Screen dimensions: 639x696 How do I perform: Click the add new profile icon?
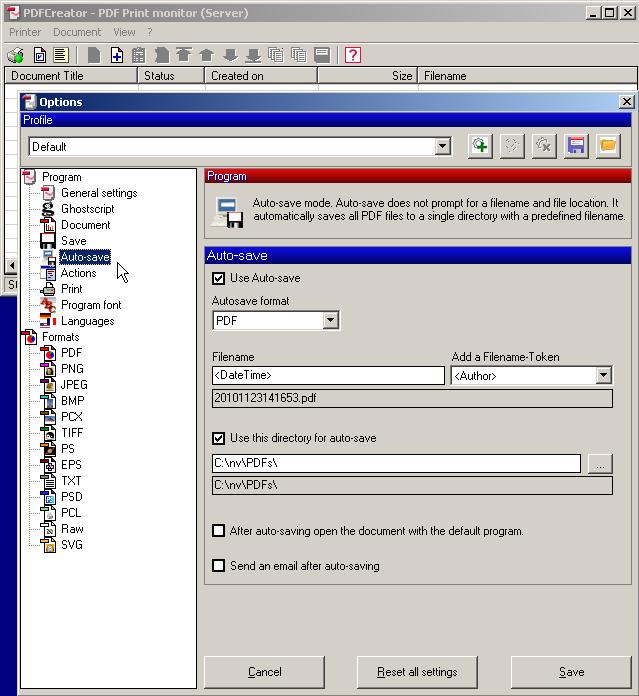point(480,146)
